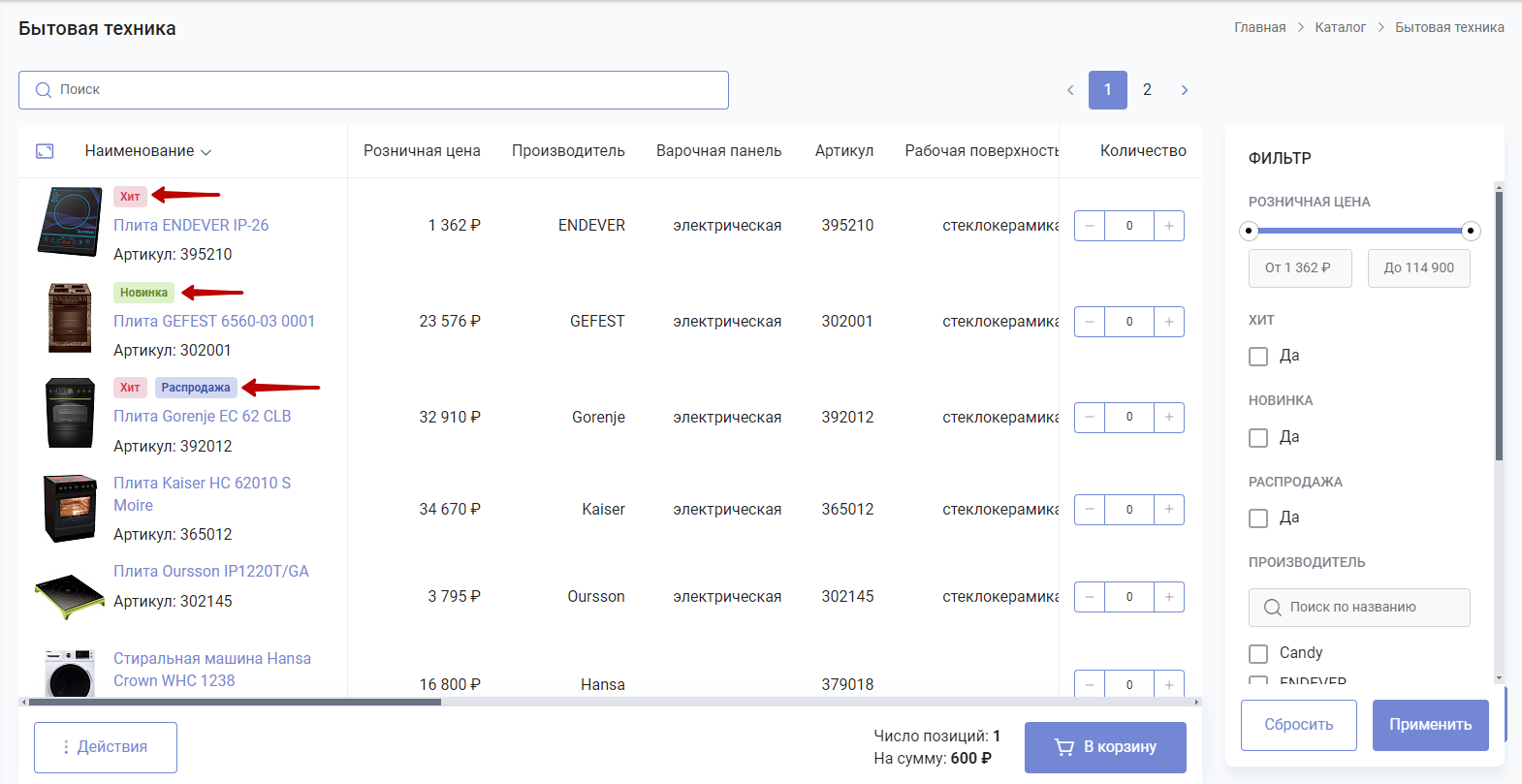Toggle the fullscreen table icon next to Наименование

coord(45,151)
